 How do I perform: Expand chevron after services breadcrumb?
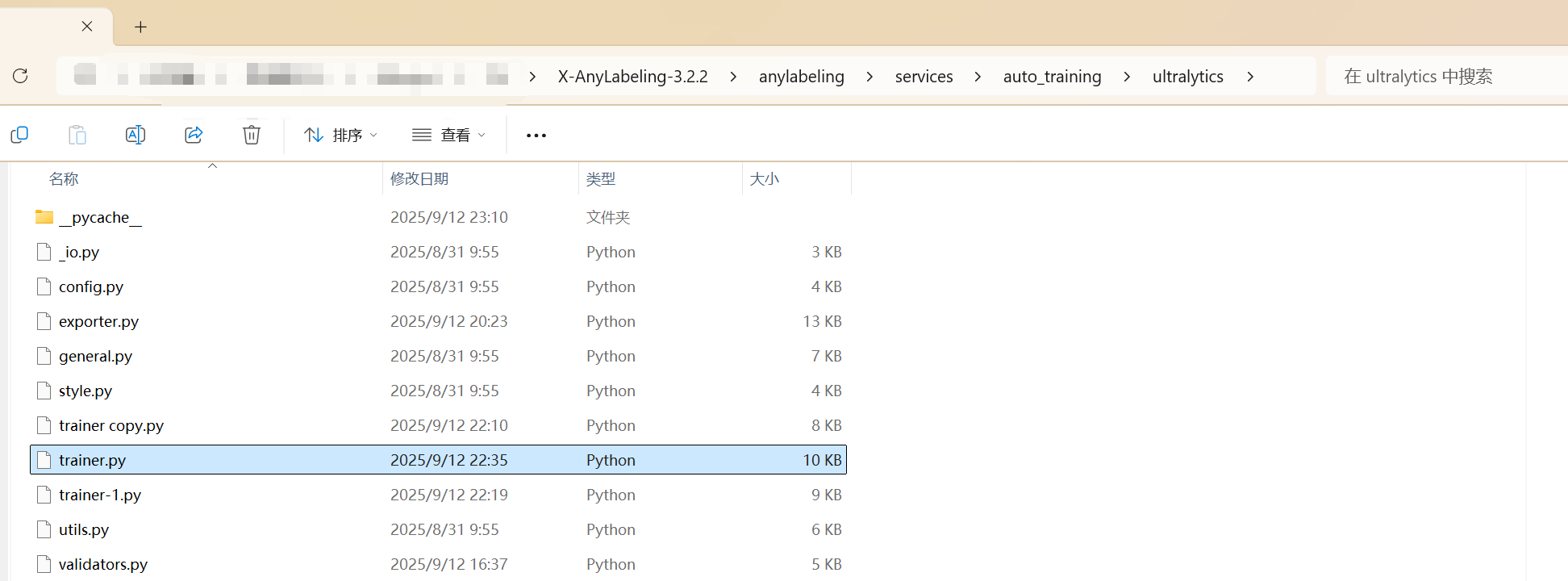pos(978,77)
